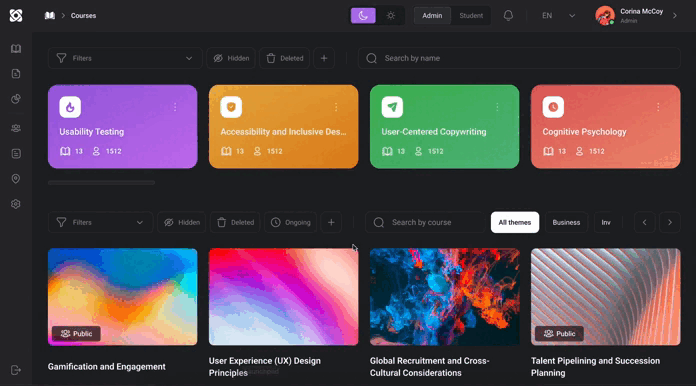The height and width of the screenshot is (386, 696).
Task: Click the logout icon at sidebar bottom
Action: coord(16,370)
